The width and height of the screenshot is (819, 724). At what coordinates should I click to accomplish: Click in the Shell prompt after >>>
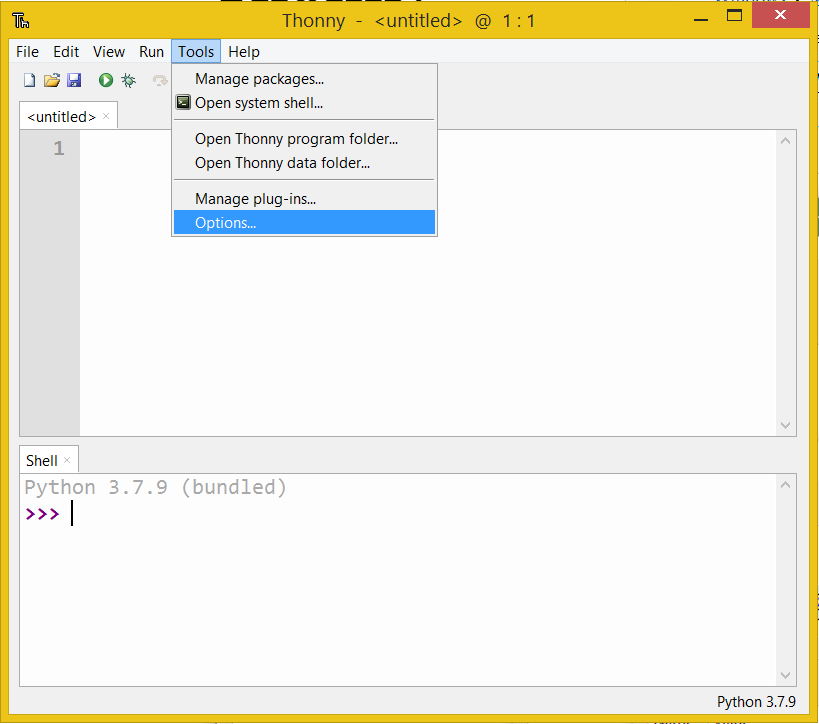click(72, 513)
